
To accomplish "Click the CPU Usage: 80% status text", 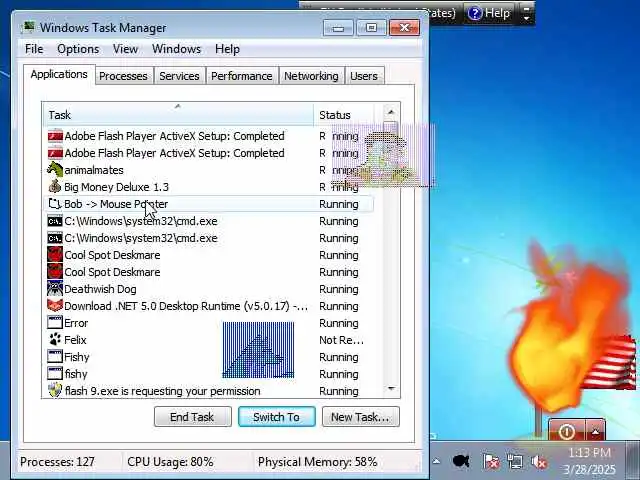I will 170,462.
